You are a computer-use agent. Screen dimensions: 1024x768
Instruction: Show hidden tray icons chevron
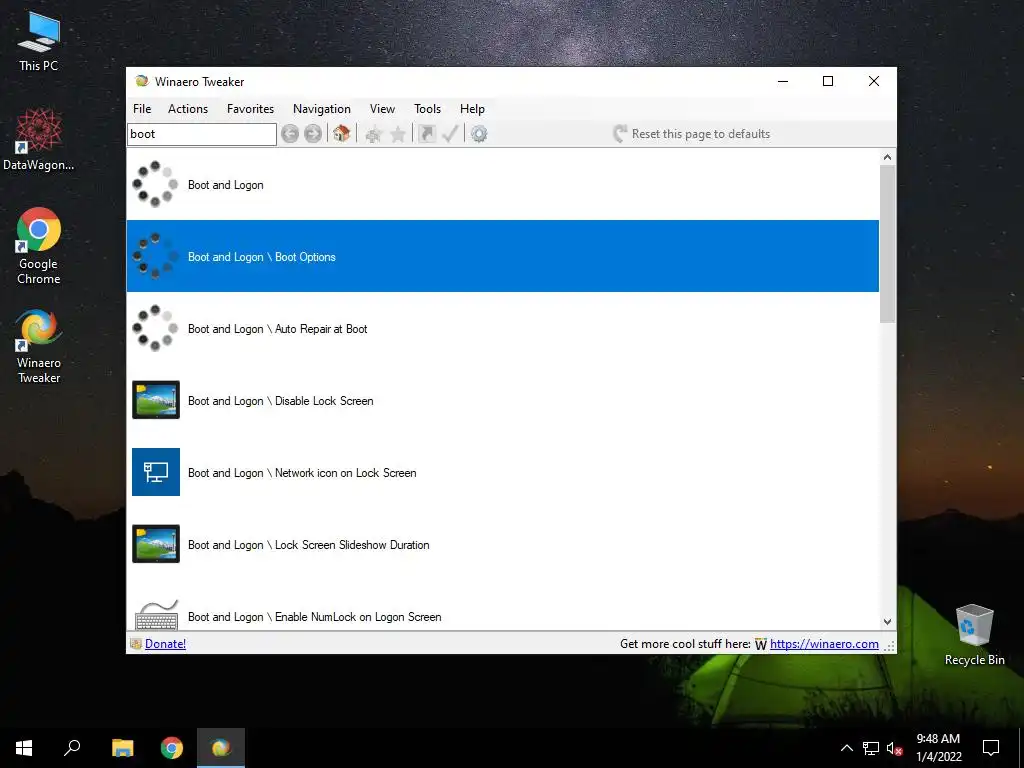coord(846,748)
